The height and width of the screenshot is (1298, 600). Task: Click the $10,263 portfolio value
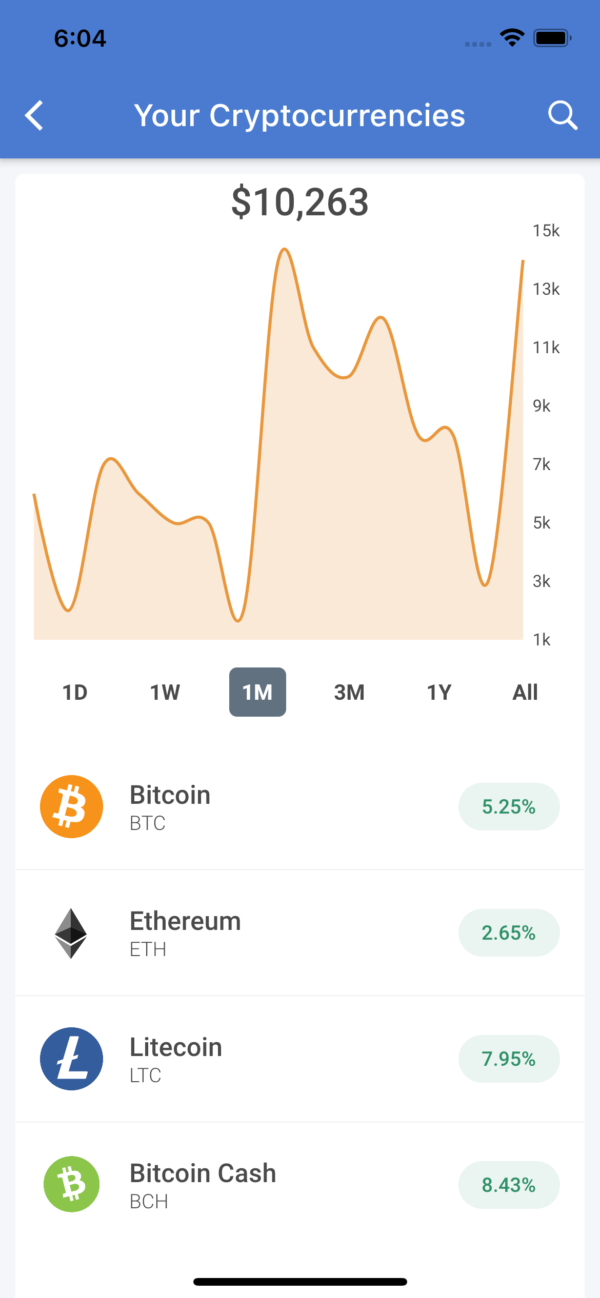(x=300, y=202)
